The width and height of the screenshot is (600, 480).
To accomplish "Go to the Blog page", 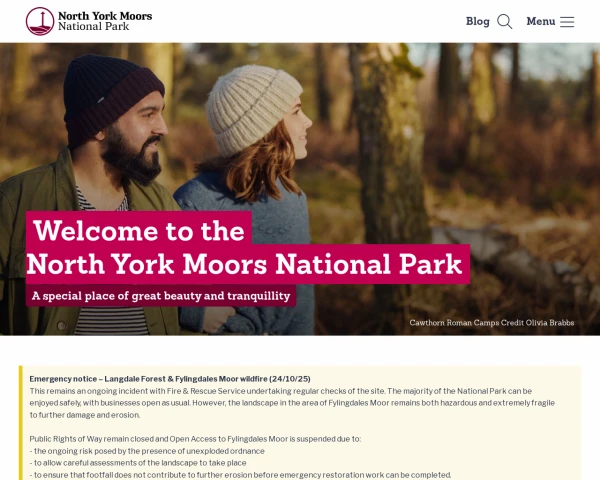I will click(x=478, y=21).
